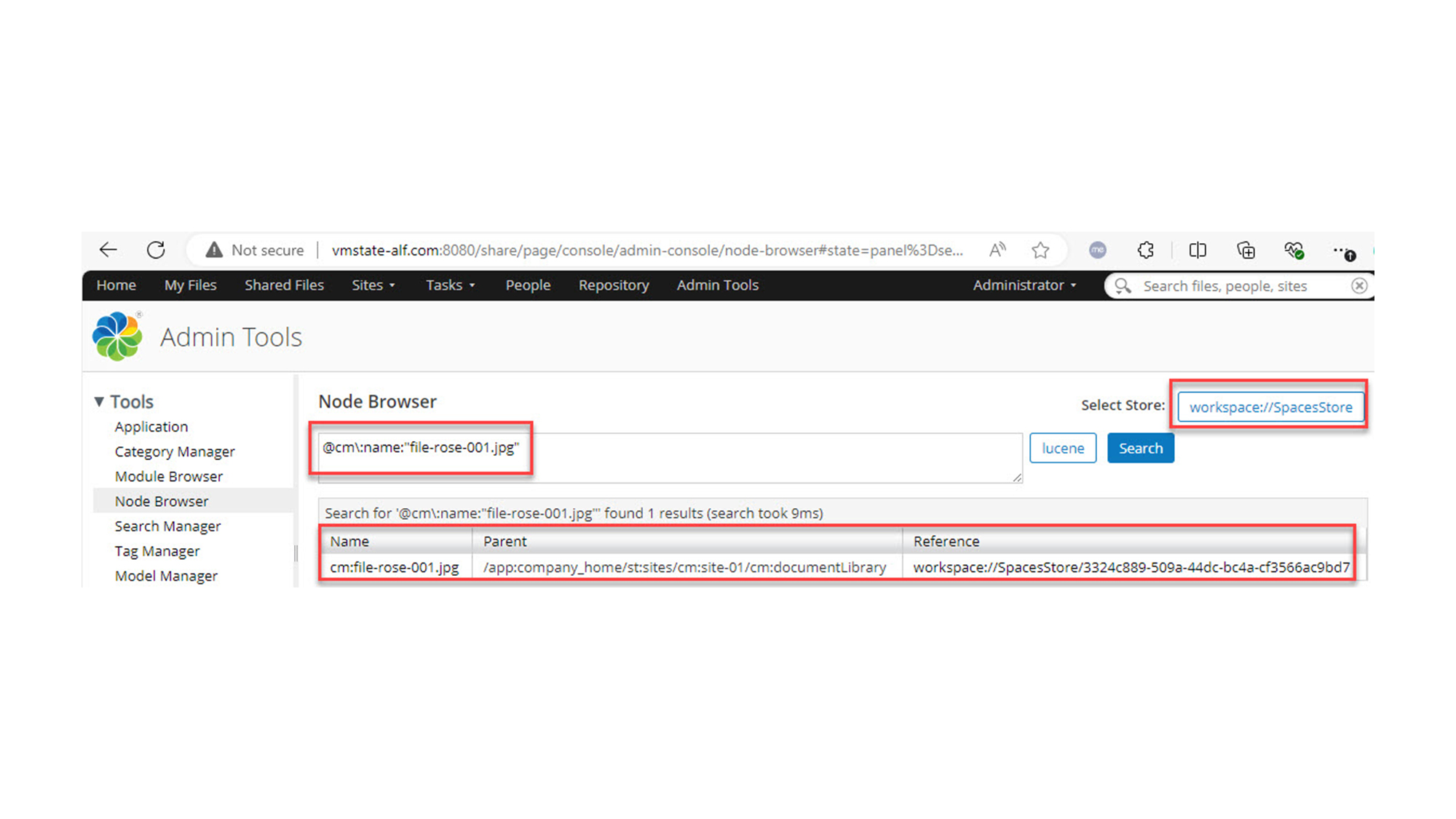The height and width of the screenshot is (819, 1456).
Task: Refresh the page using the reload icon
Action: pyautogui.click(x=156, y=250)
